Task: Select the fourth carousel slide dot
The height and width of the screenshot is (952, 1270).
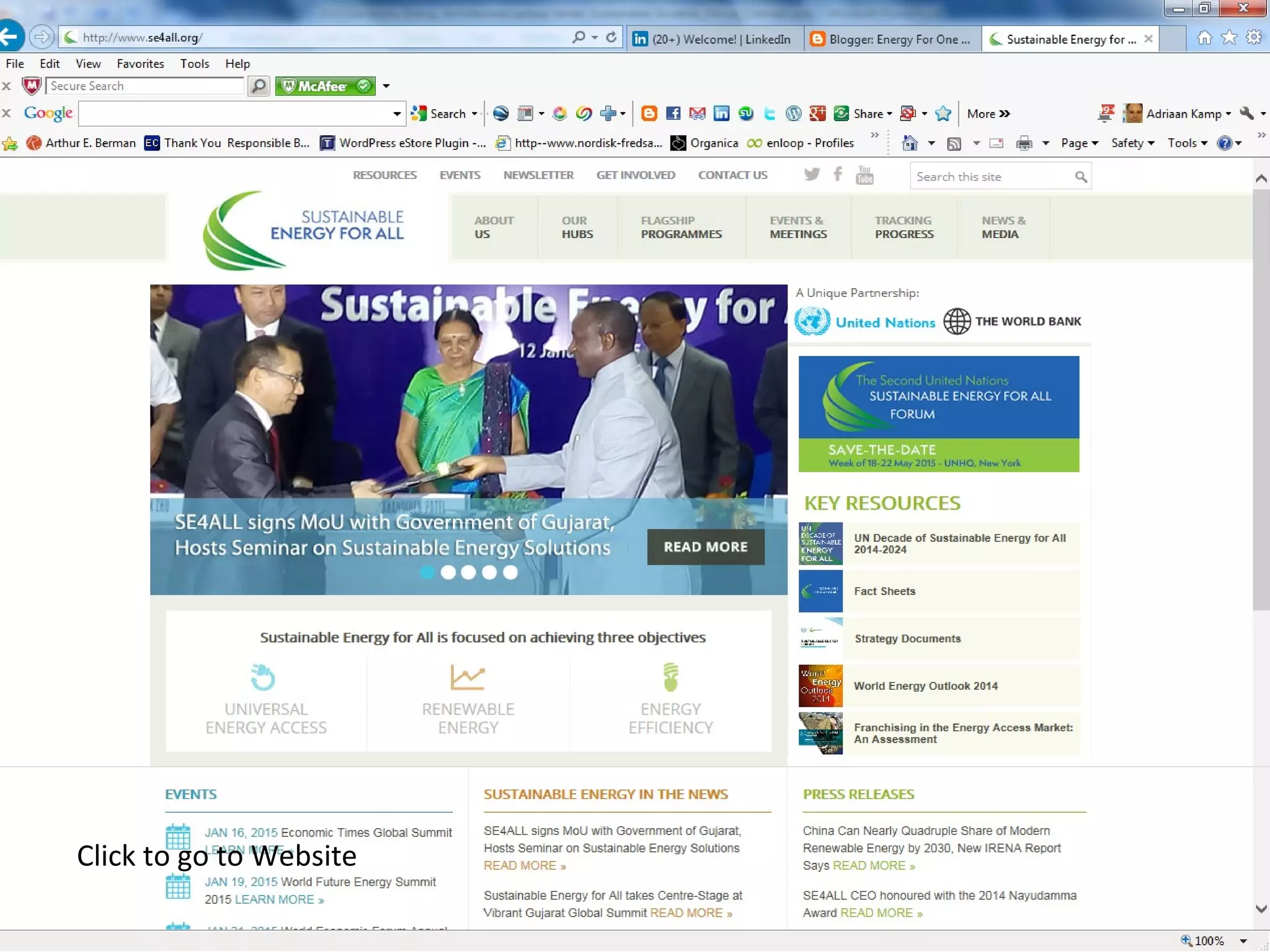Action: [x=489, y=573]
